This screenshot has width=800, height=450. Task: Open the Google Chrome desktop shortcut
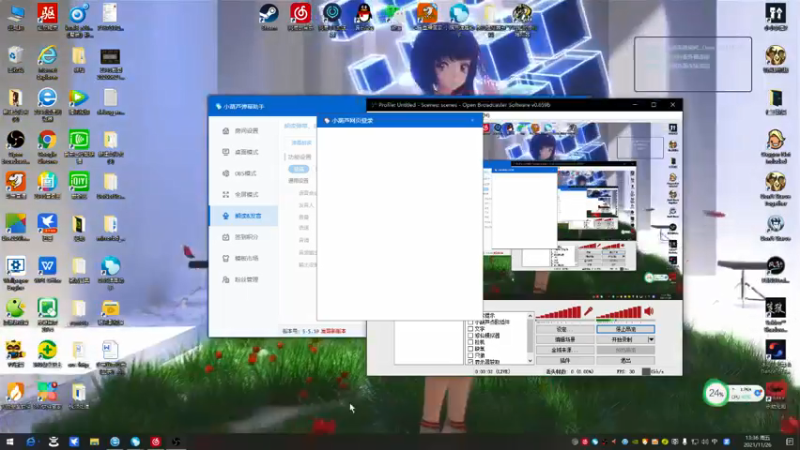click(x=47, y=147)
